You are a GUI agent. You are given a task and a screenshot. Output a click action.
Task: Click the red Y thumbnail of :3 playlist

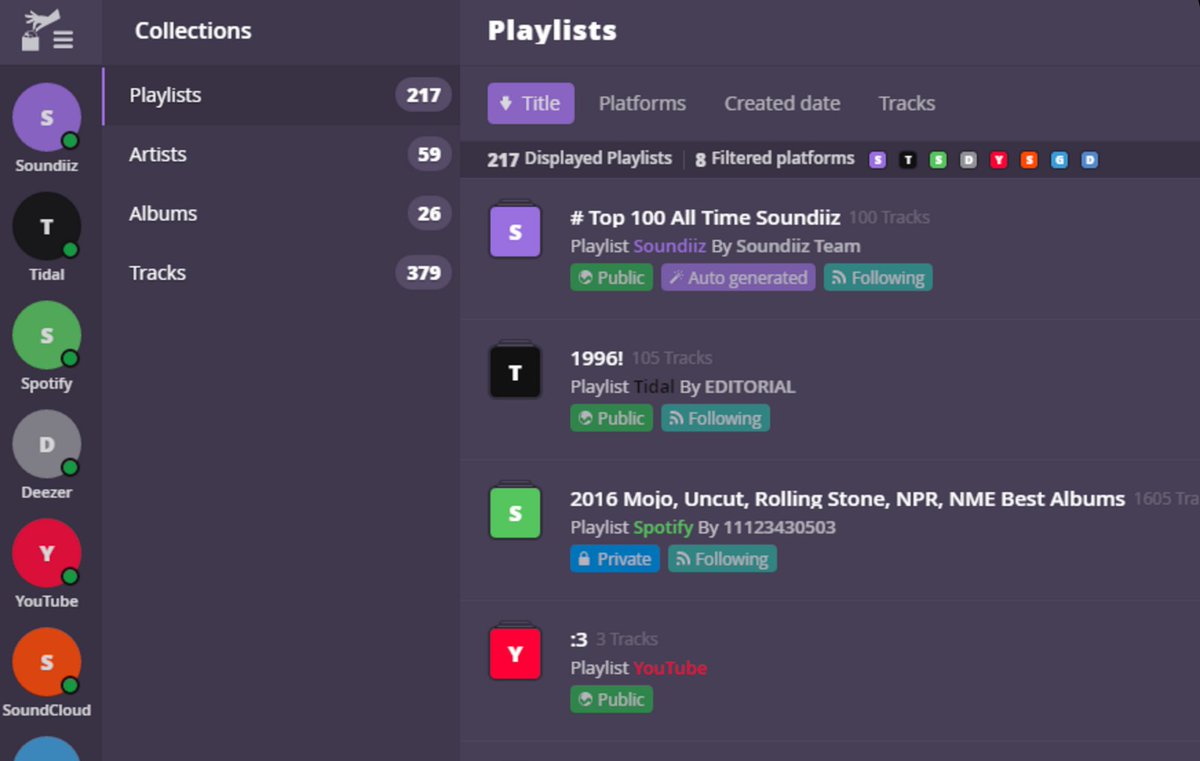coord(515,654)
